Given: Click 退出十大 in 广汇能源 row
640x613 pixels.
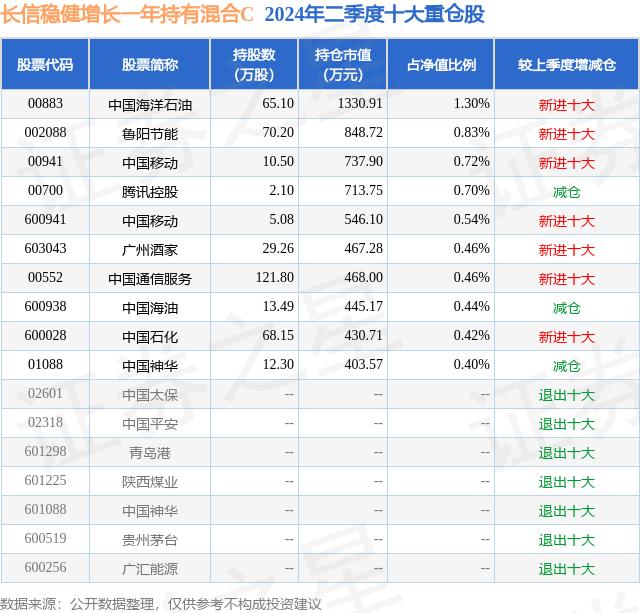Looking at the screenshot, I should coord(567,569).
